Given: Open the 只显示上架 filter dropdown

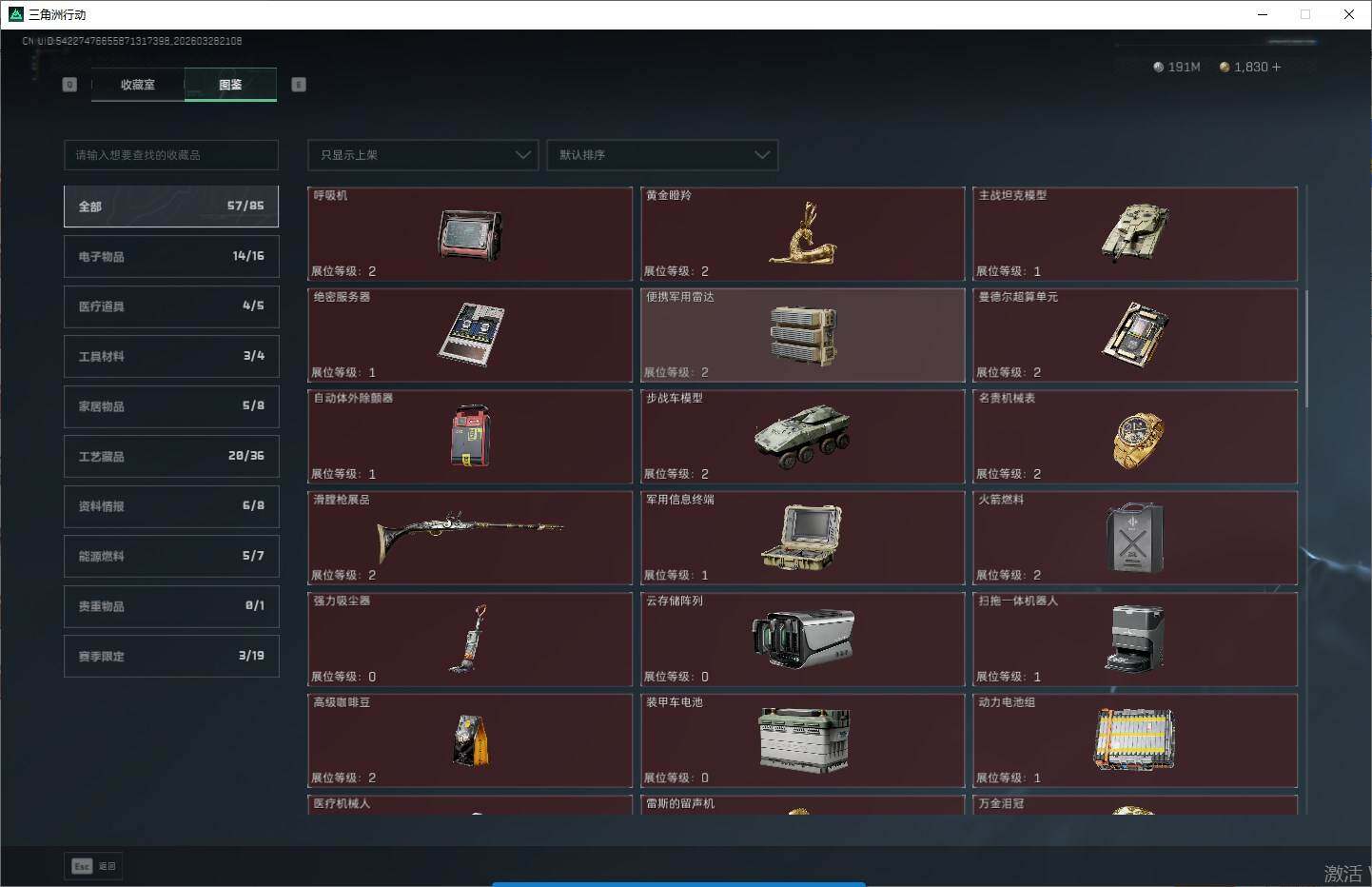Looking at the screenshot, I should [x=423, y=155].
